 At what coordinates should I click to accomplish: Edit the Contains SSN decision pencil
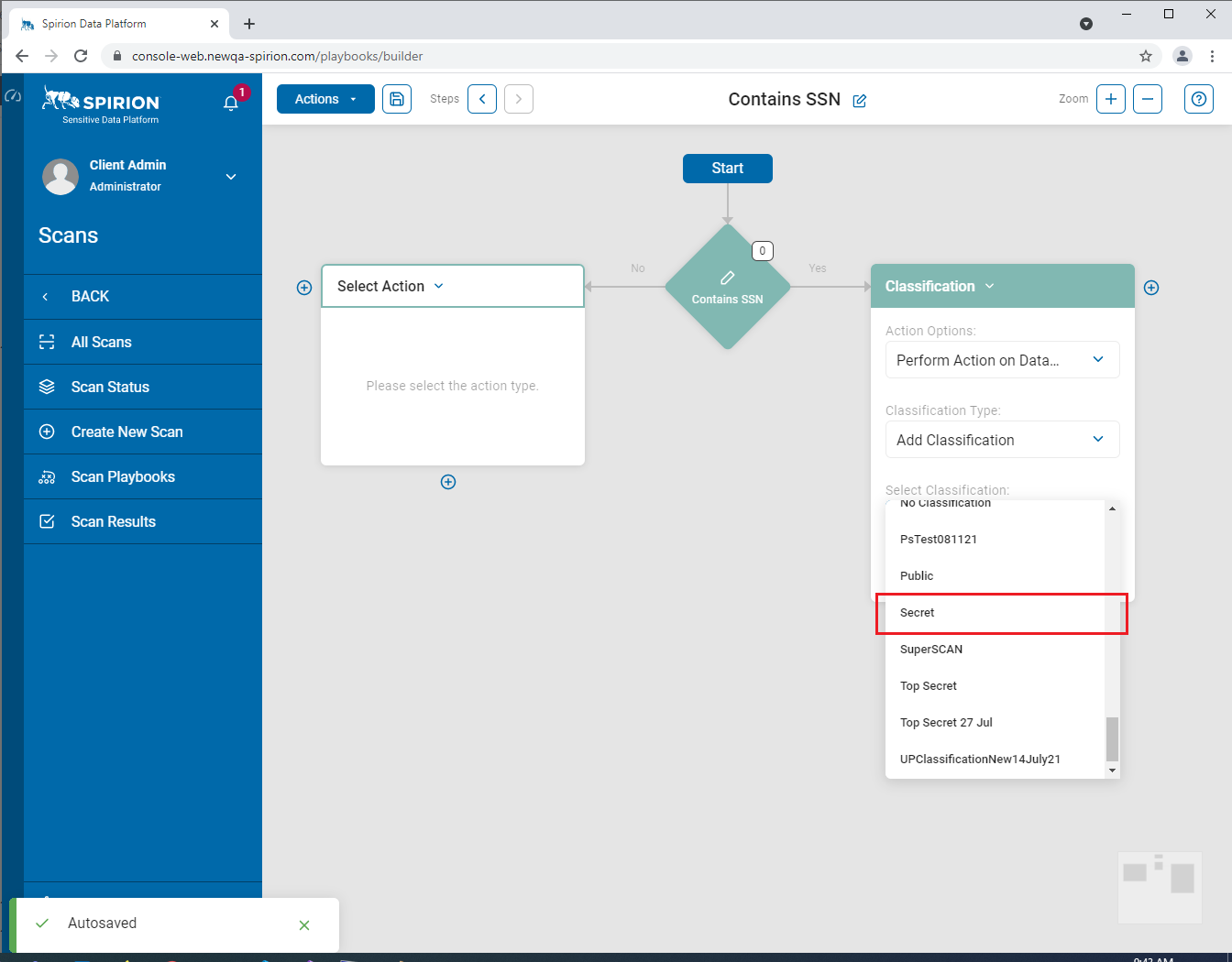pos(728,278)
